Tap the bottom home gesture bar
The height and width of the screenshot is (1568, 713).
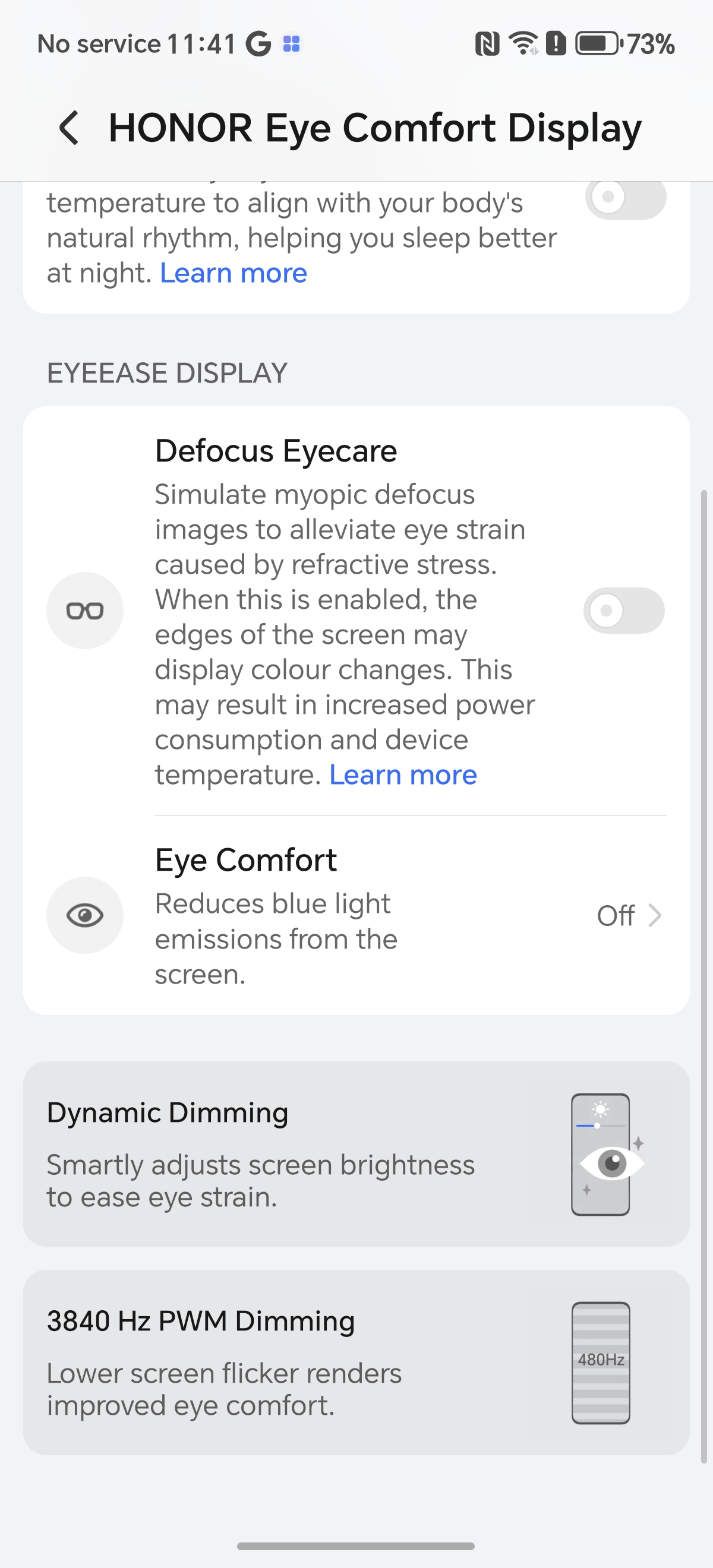coord(355,1545)
